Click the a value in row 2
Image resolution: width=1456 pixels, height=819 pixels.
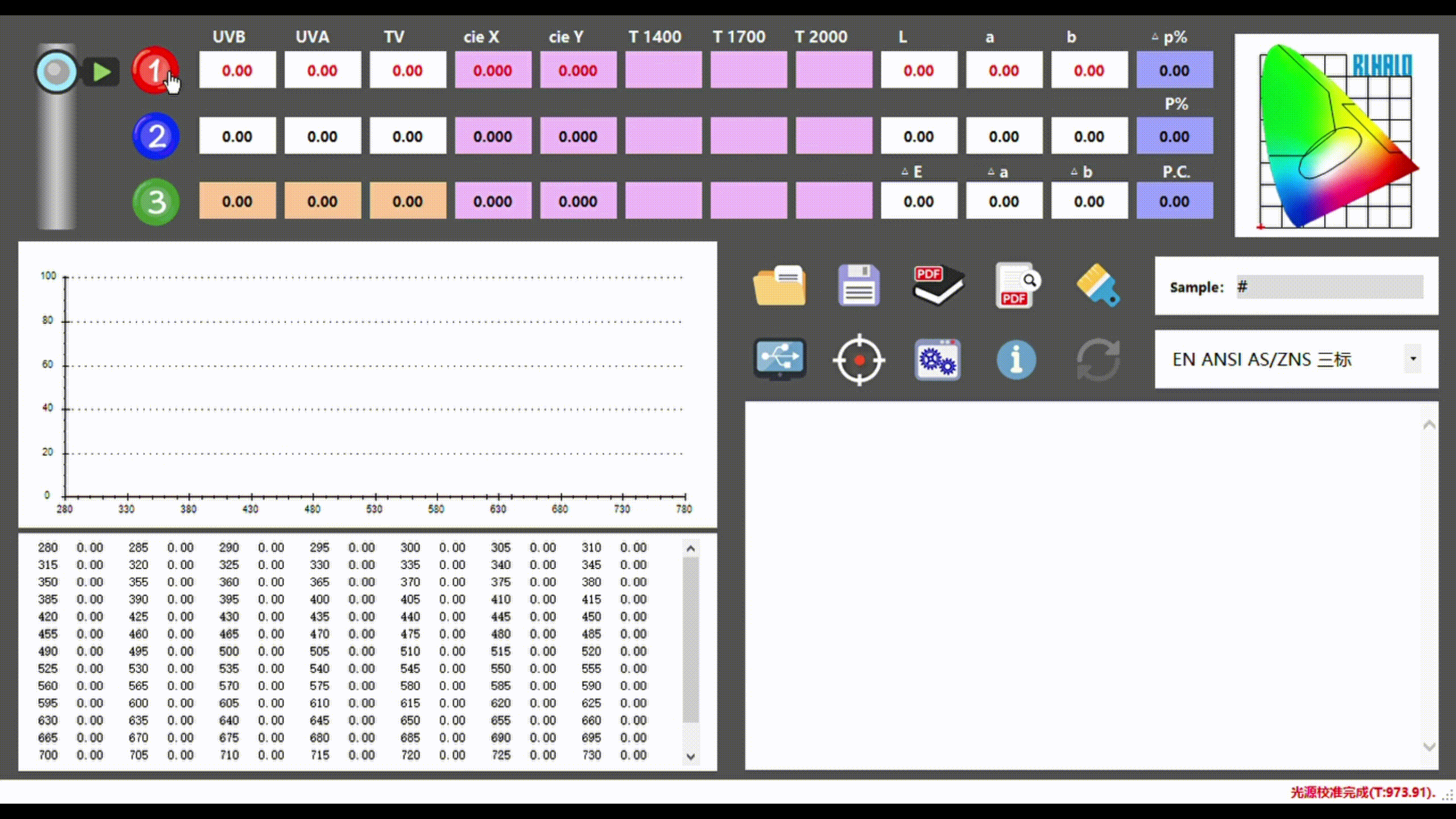click(1004, 136)
